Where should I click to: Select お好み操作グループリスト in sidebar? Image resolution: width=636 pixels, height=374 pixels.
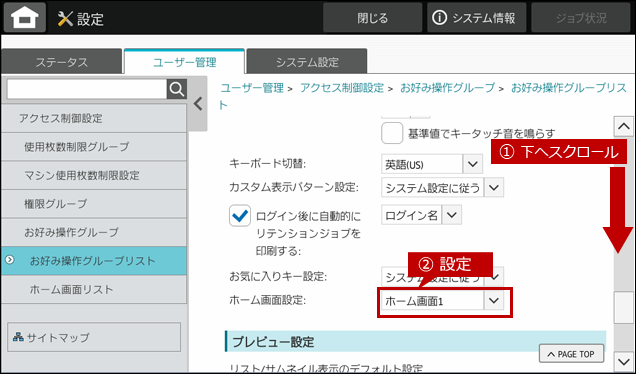(94, 261)
